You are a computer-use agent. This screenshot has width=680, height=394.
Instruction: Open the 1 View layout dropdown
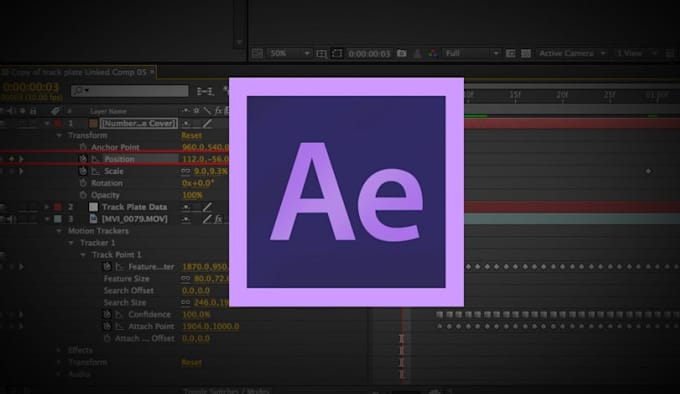(636, 53)
